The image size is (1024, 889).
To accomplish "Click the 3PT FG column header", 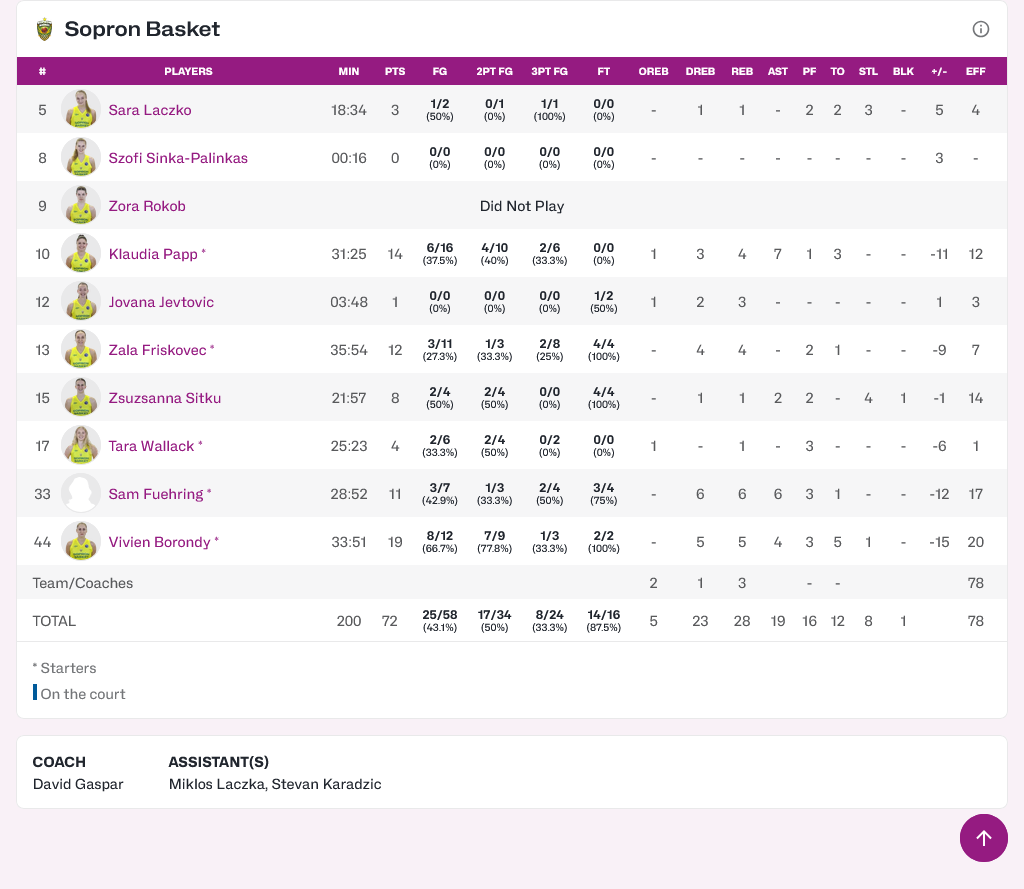I will [x=549, y=72].
